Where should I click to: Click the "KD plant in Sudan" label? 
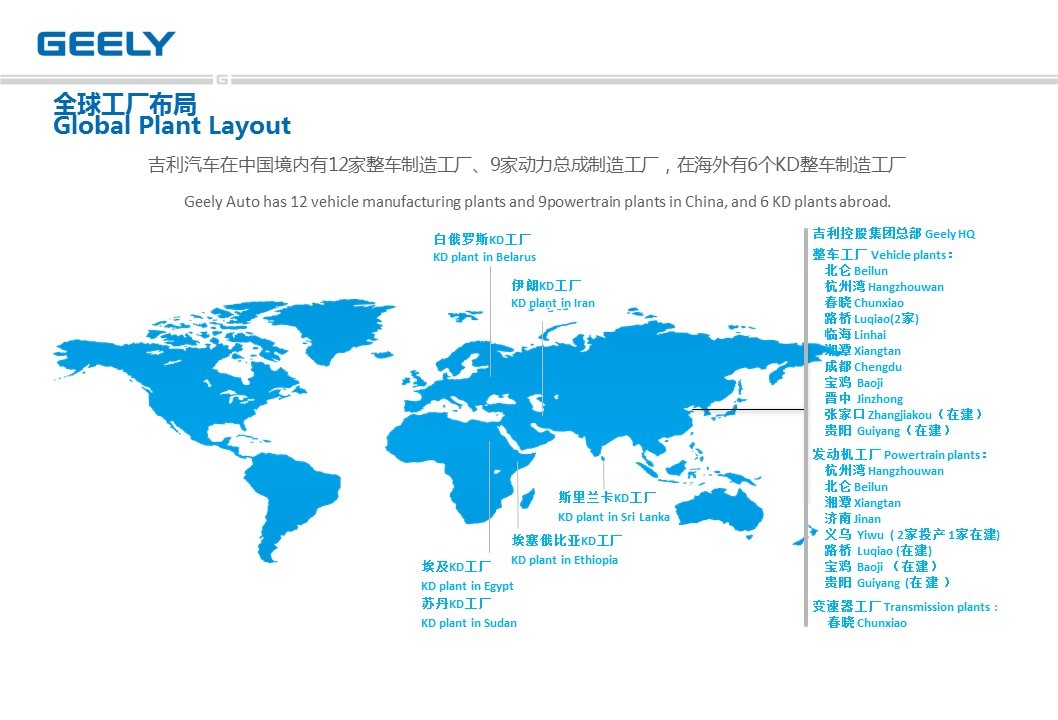(469, 623)
